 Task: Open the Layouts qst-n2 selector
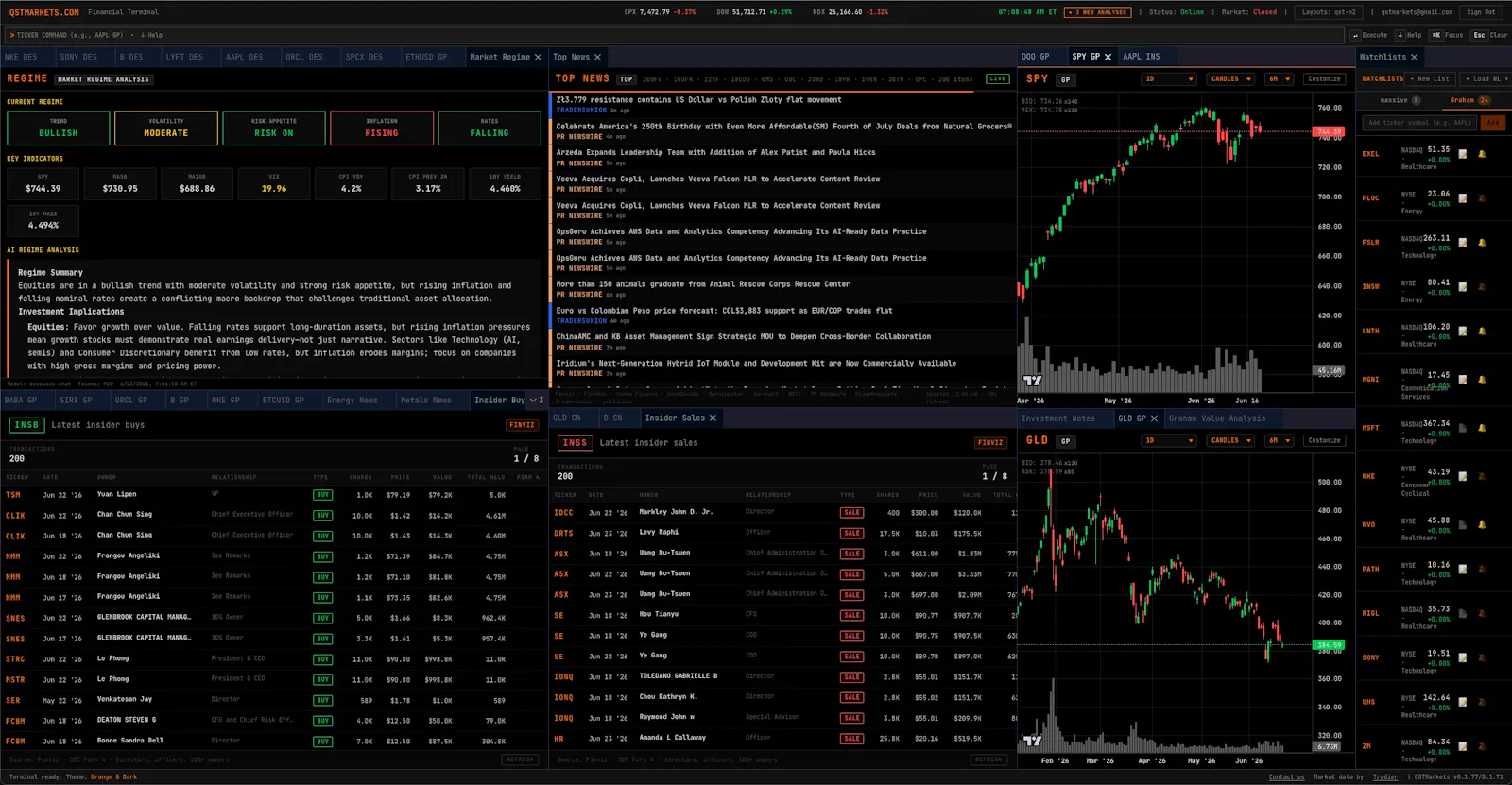click(1329, 12)
